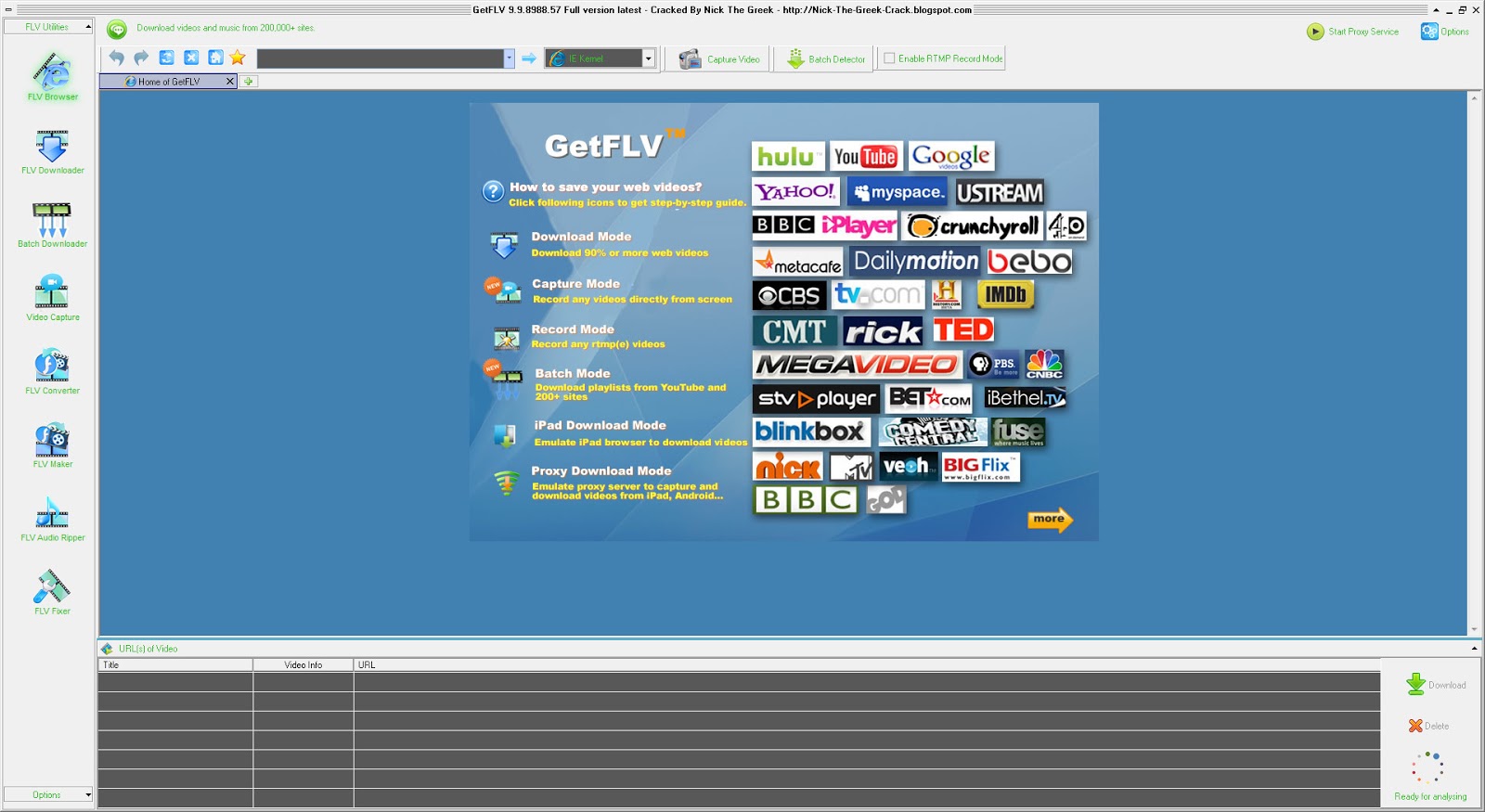Screen dimensions: 1485x812
Task: Click the Title column header
Action: [x=175, y=664]
